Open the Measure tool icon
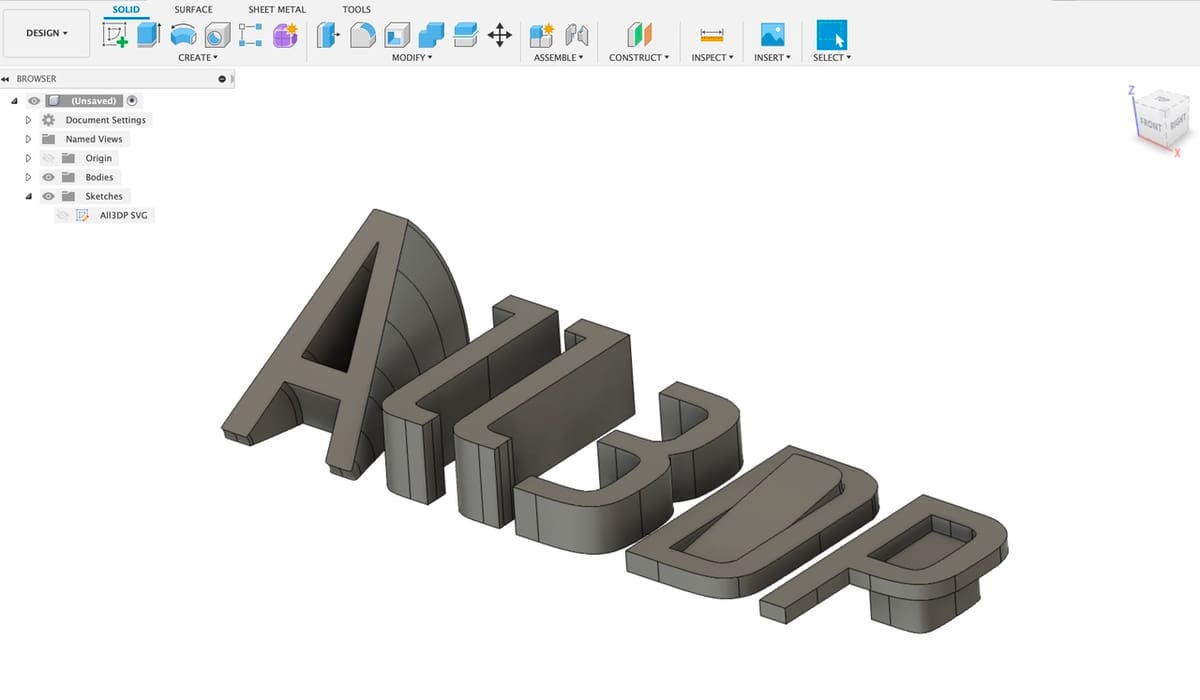 pyautogui.click(x=712, y=35)
